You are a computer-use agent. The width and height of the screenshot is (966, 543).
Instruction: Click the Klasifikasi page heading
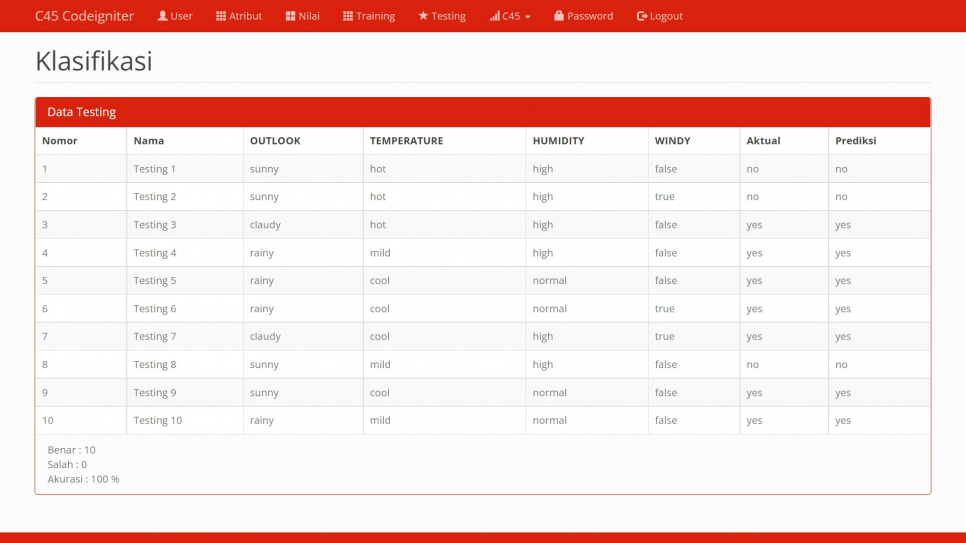tap(94, 62)
